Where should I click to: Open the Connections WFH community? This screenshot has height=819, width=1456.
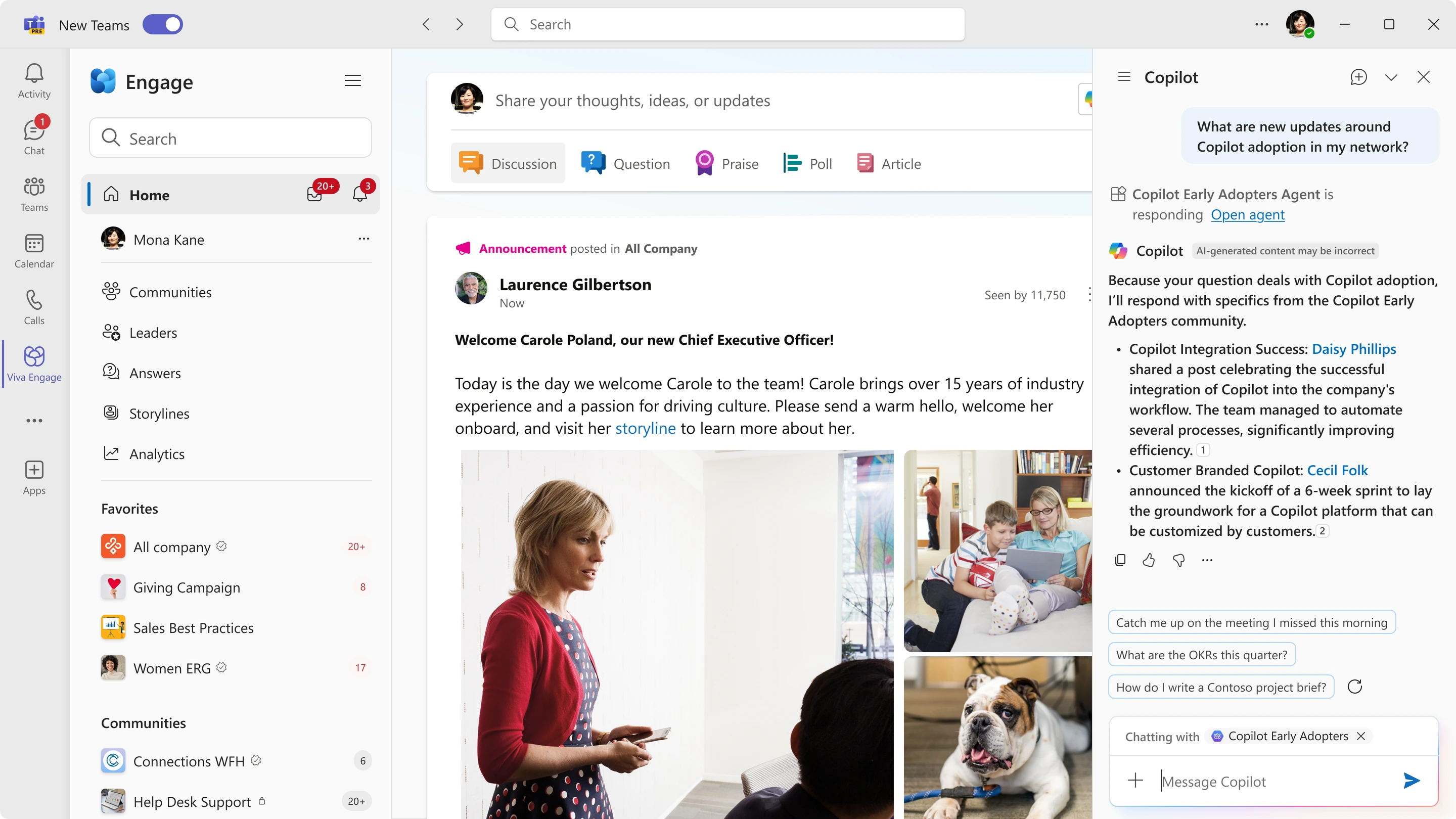[236, 761]
